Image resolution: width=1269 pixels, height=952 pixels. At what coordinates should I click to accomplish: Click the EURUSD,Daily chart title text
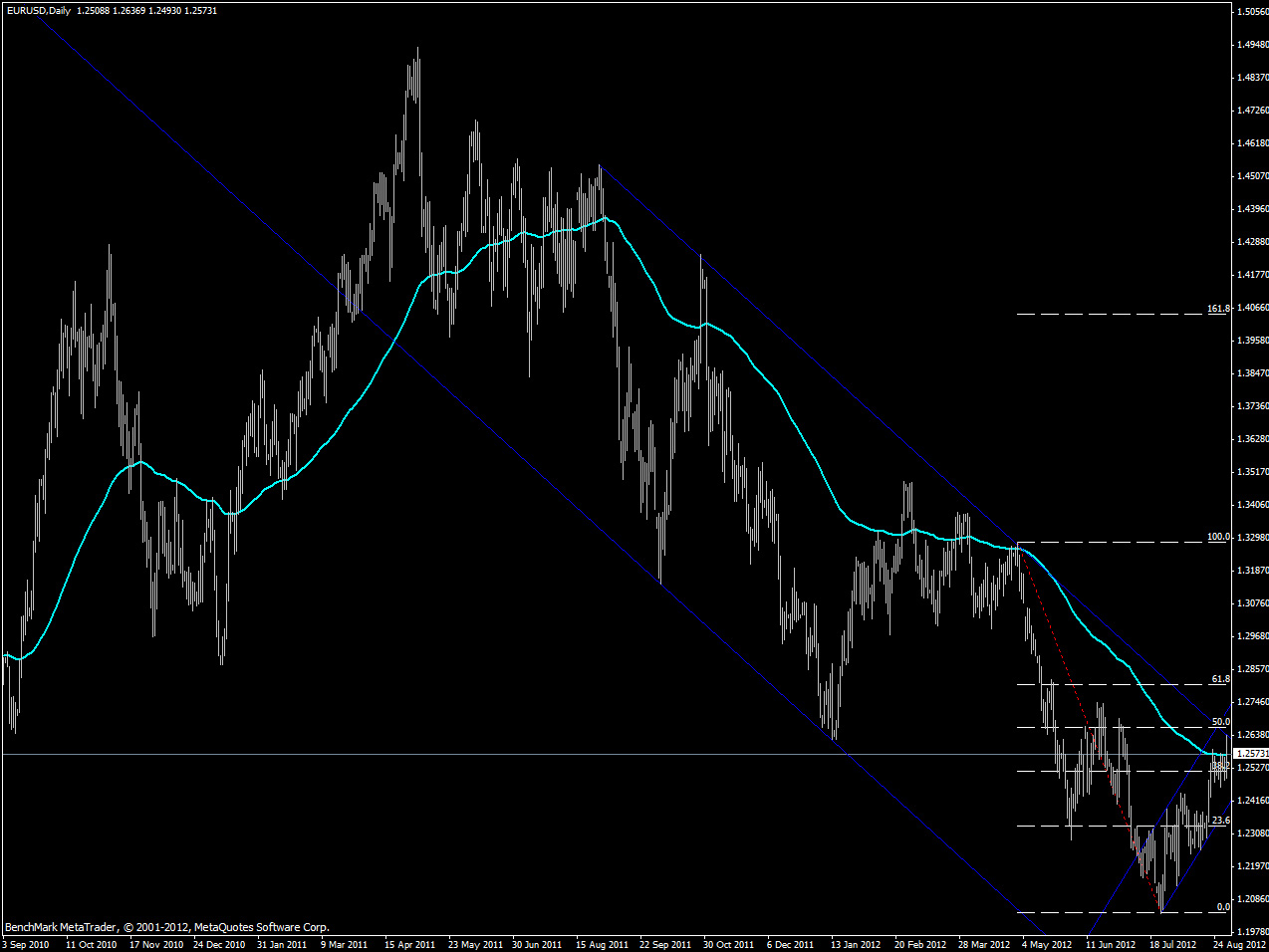point(38,11)
